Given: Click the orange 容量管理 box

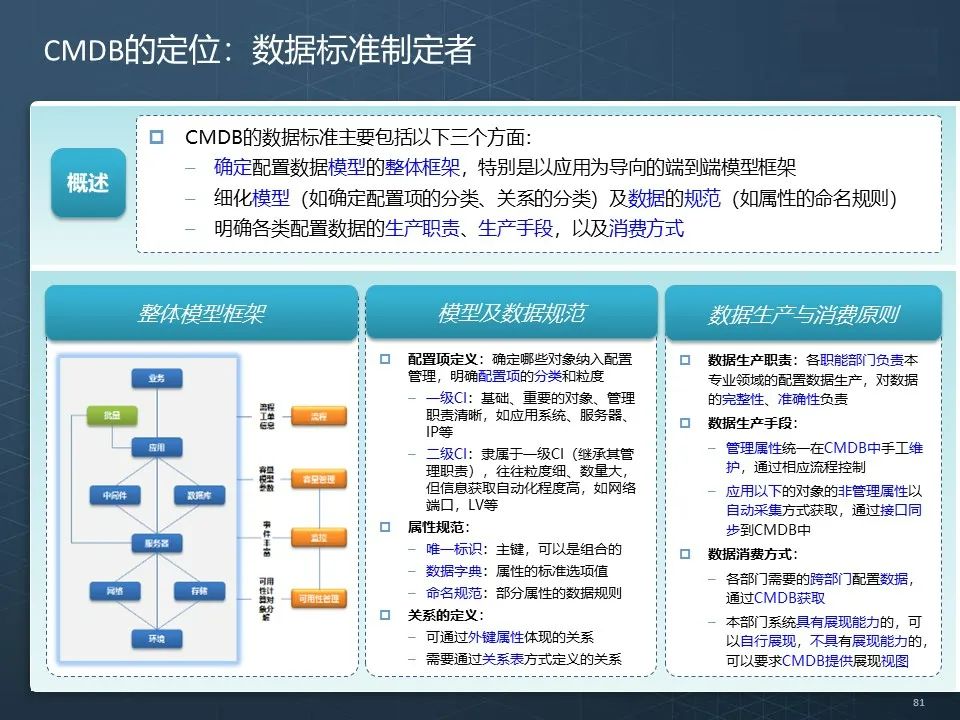Looking at the screenshot, I should (318, 479).
